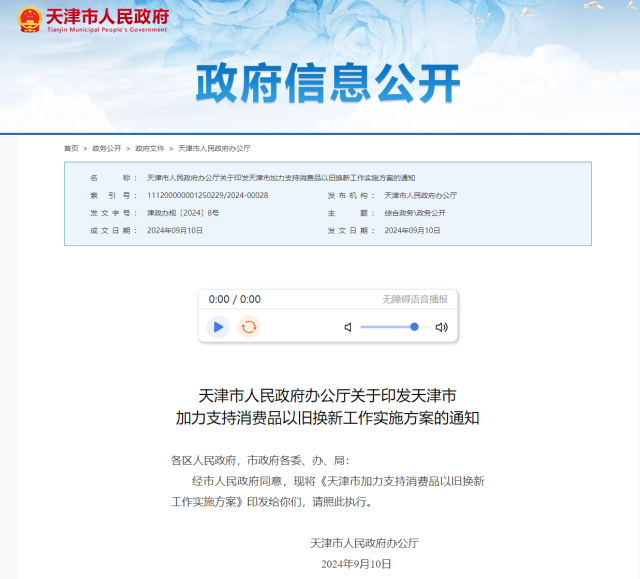Viewport: 640px width, 579px height.
Task: Click the 发文日期 value 2024年09月10日
Action: click(412, 231)
